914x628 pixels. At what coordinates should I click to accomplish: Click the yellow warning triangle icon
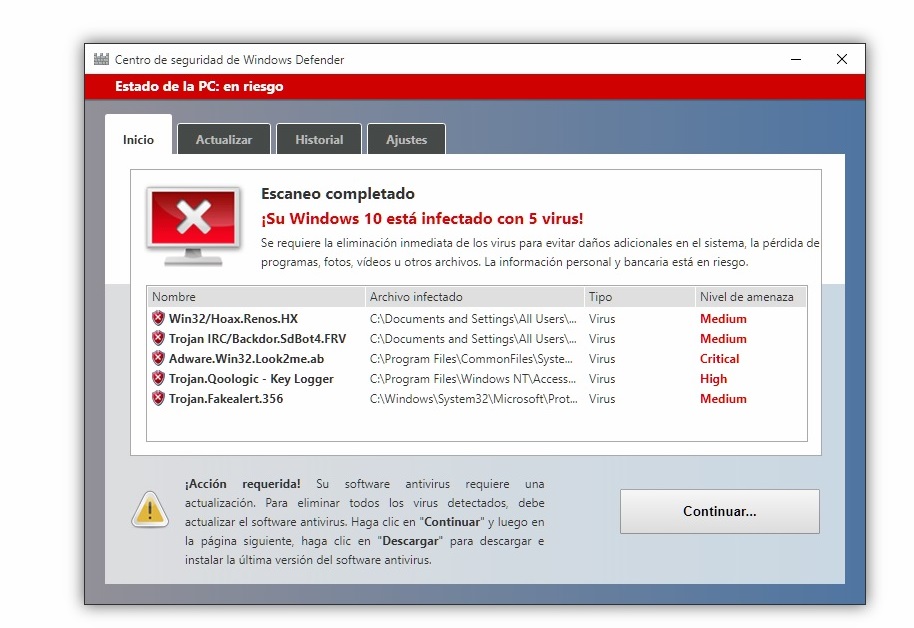tap(150, 510)
